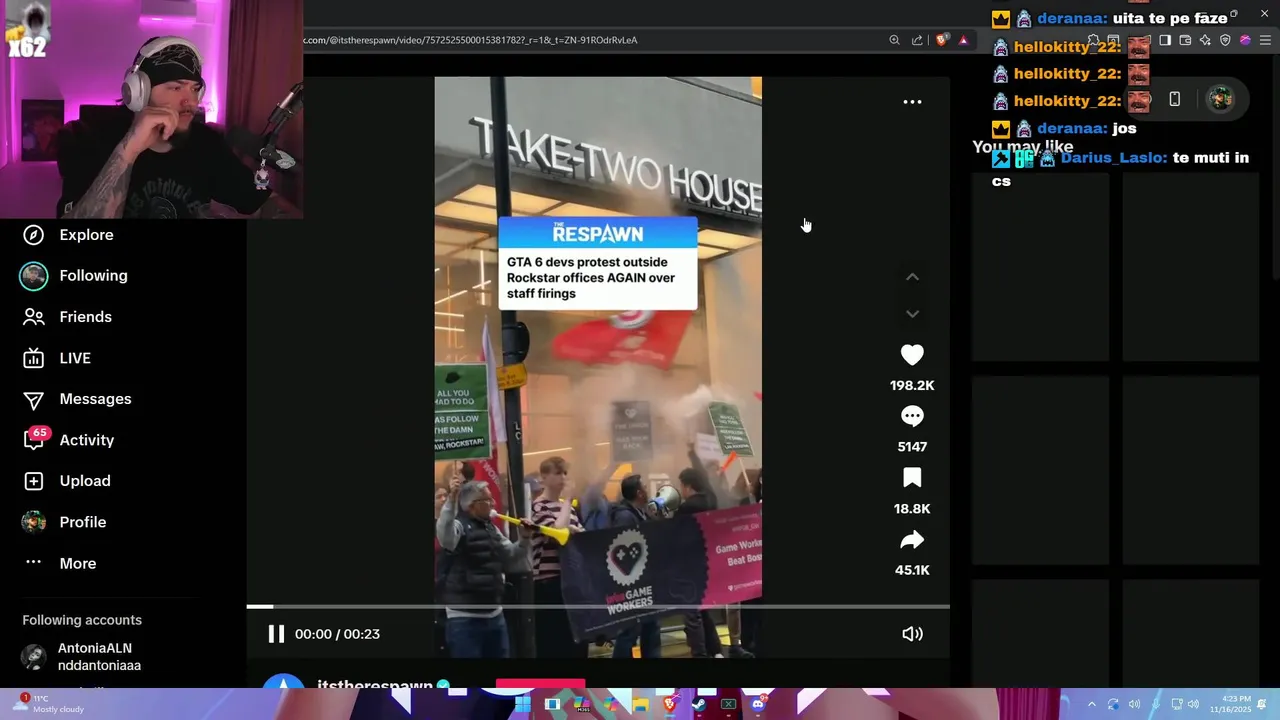Open the Xbox taskbar icon
The height and width of the screenshot is (720, 1280).
(728, 705)
